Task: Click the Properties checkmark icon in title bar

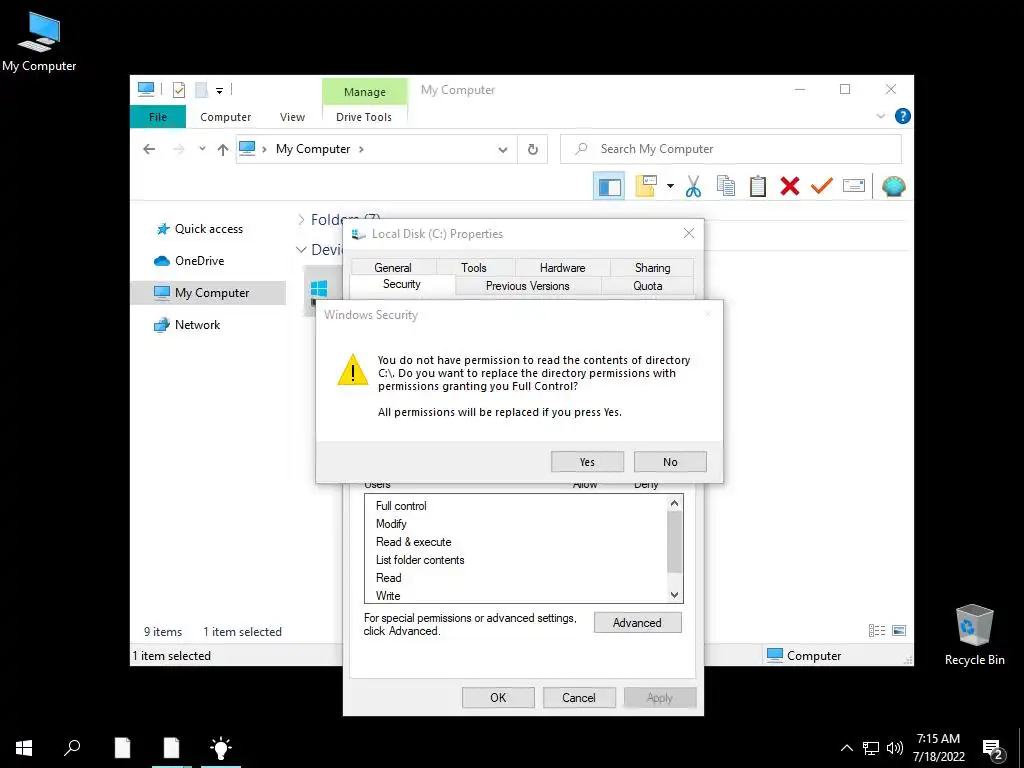Action: click(x=179, y=90)
